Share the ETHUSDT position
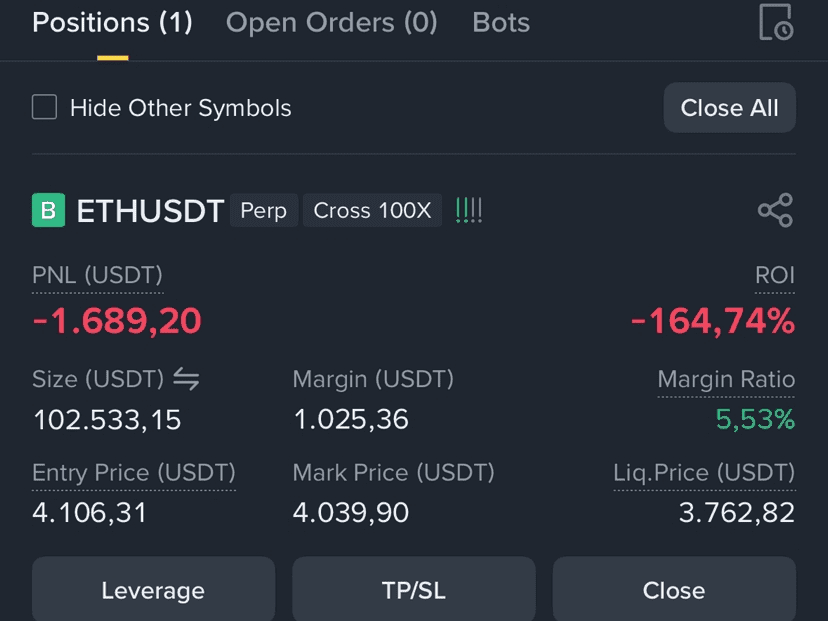 [x=775, y=210]
